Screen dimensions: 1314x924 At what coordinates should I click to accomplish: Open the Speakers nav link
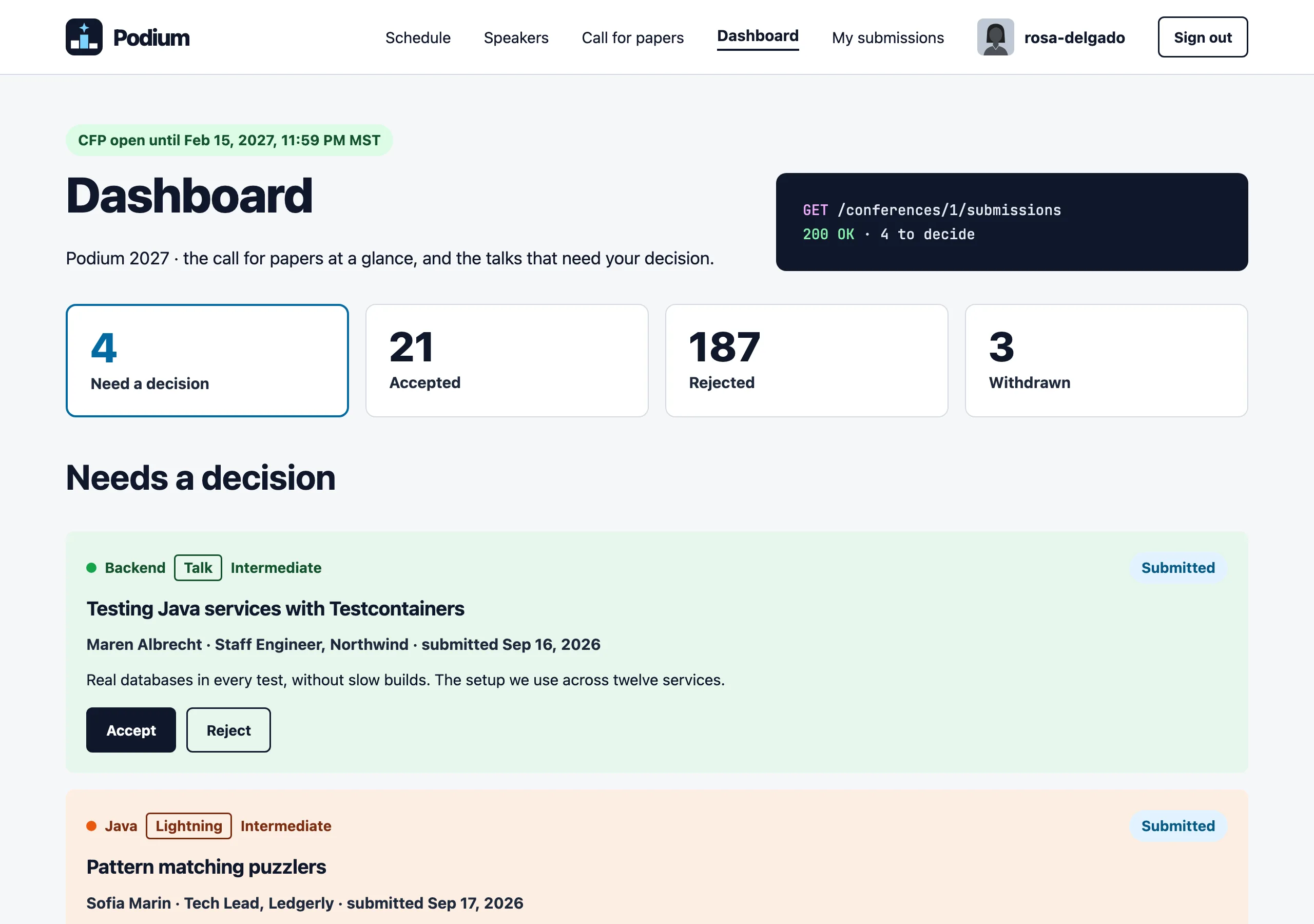(x=516, y=38)
